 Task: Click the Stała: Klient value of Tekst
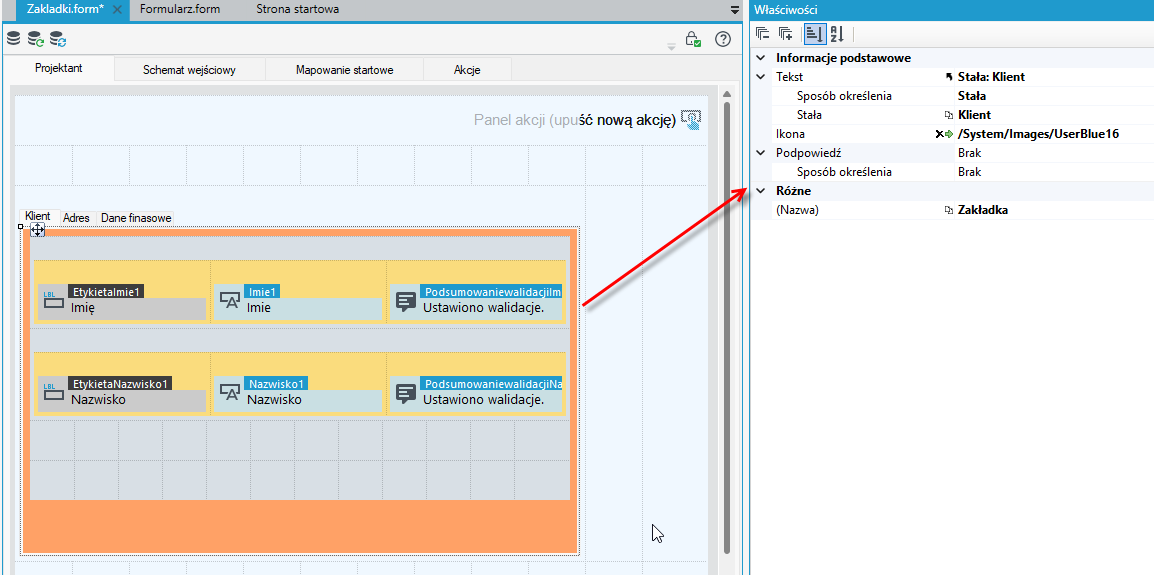991,77
